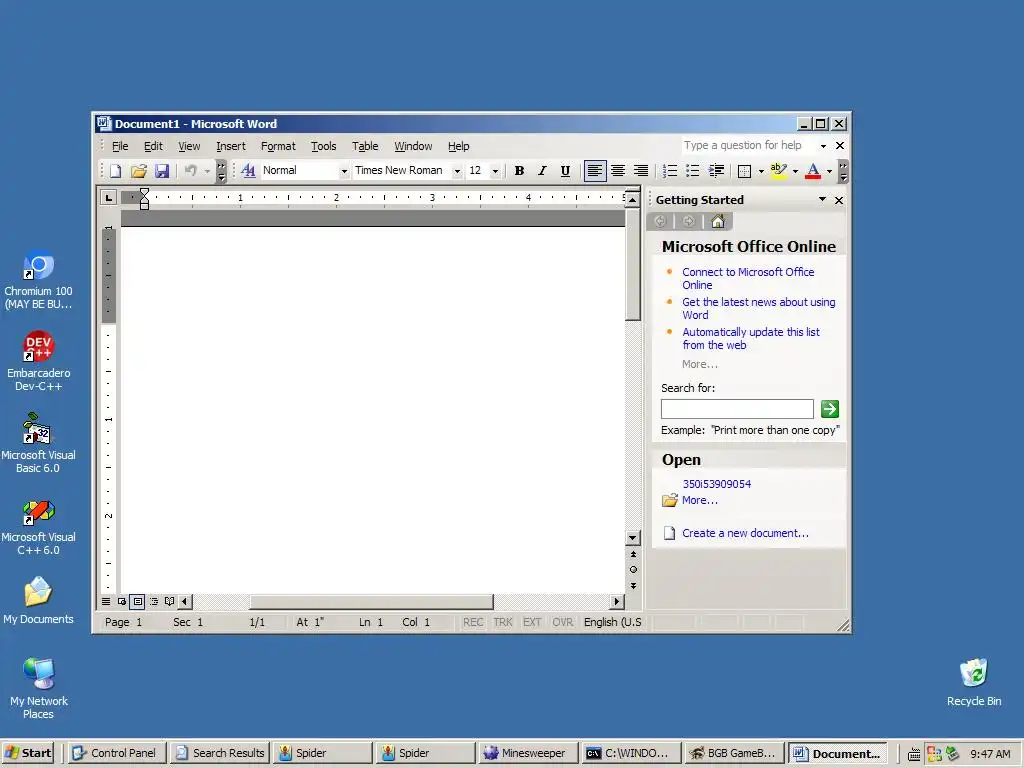1024x768 pixels.
Task: Toggle underline formatting
Action: tap(566, 171)
